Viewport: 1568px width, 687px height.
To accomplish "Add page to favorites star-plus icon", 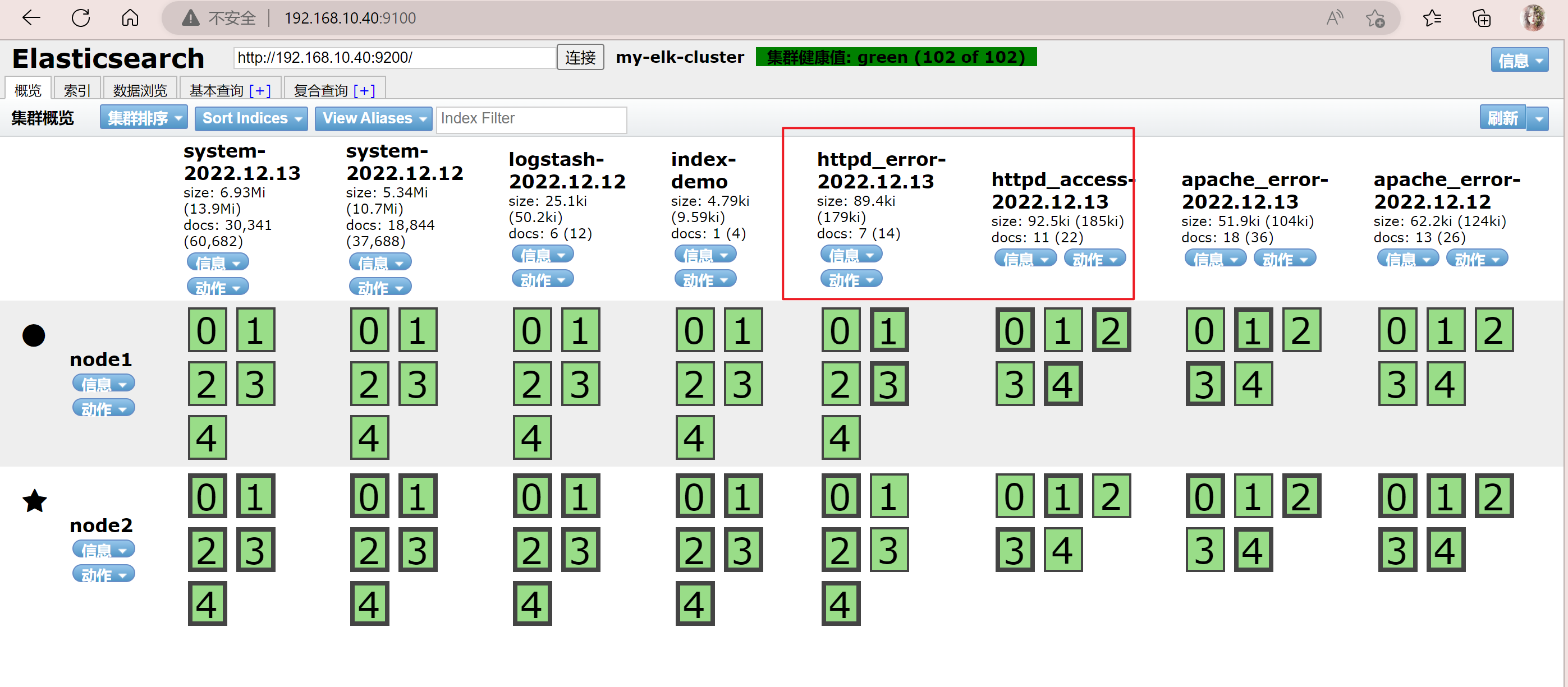I will [x=1375, y=19].
